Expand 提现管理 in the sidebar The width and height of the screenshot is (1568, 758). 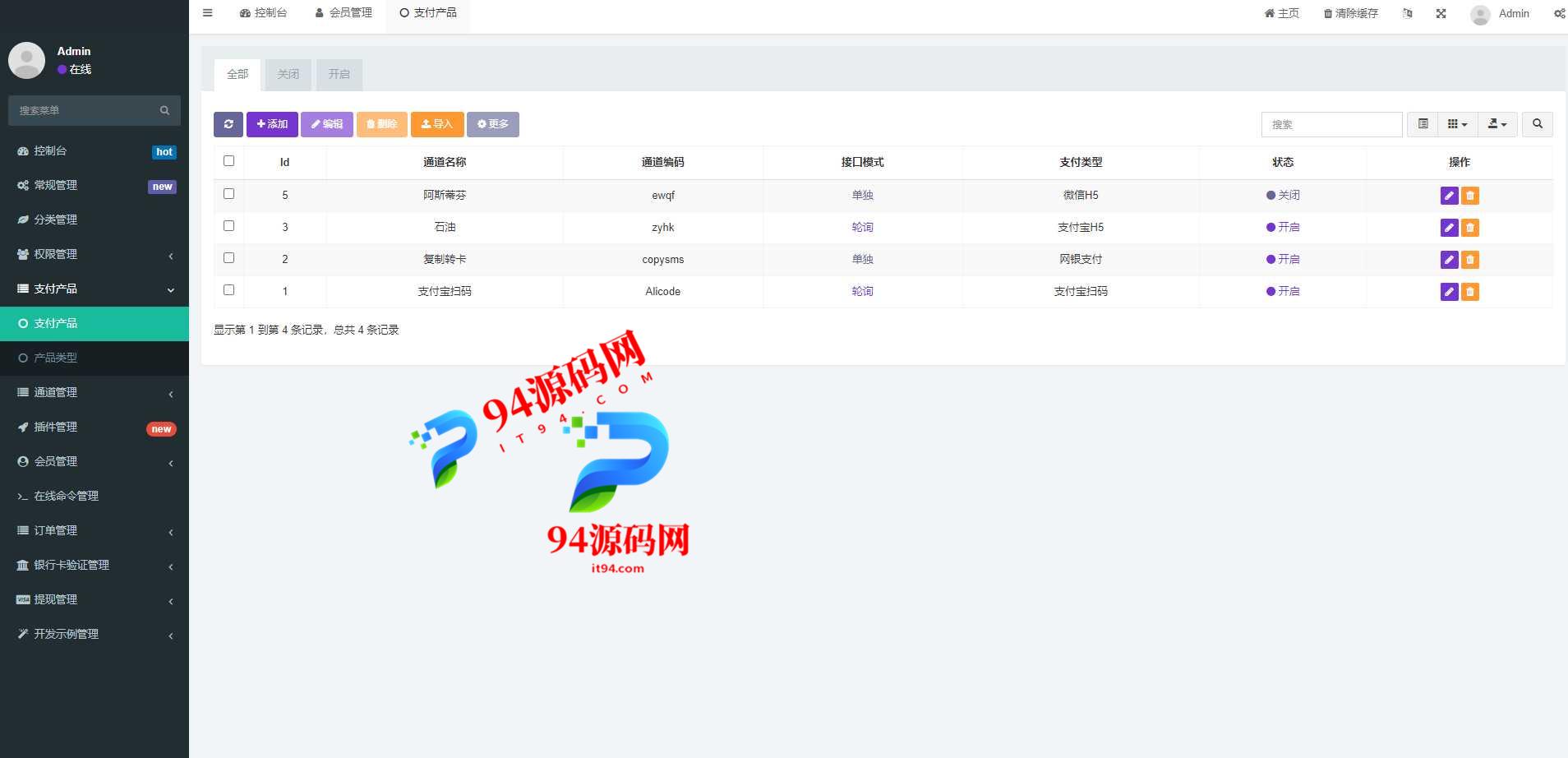(x=95, y=600)
